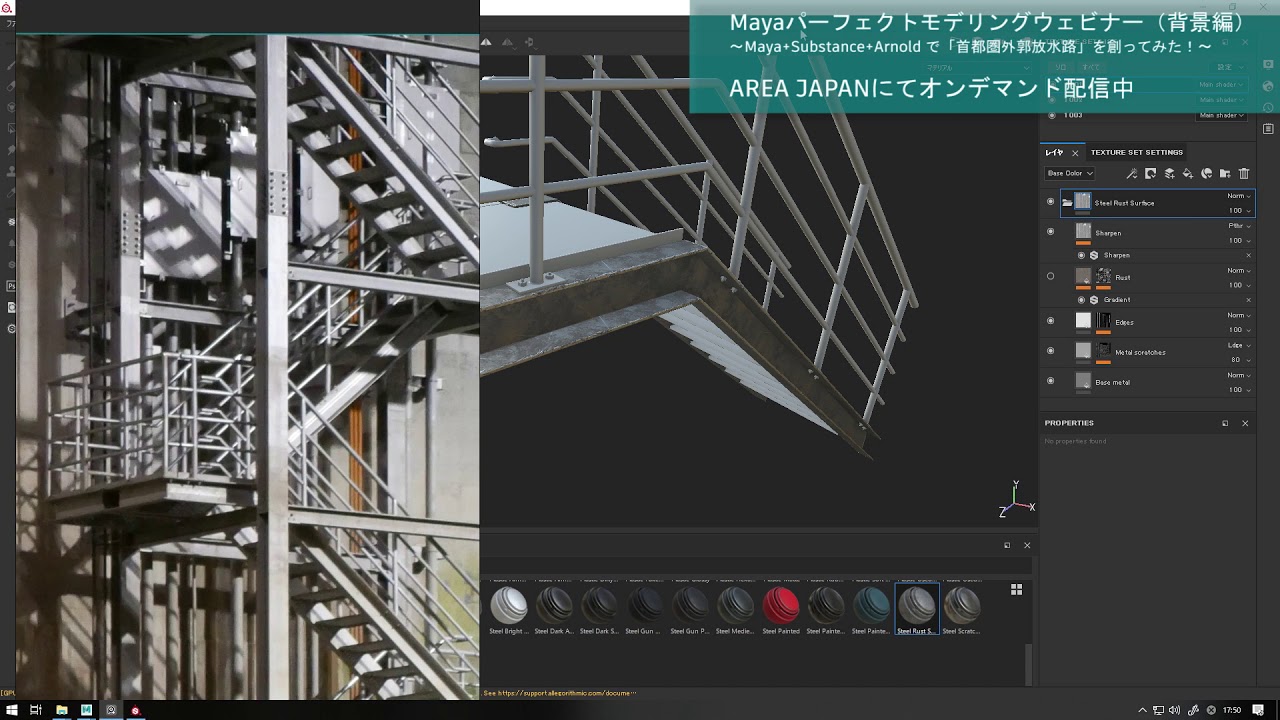Open Main shader dropdown for 1003

point(1222,115)
